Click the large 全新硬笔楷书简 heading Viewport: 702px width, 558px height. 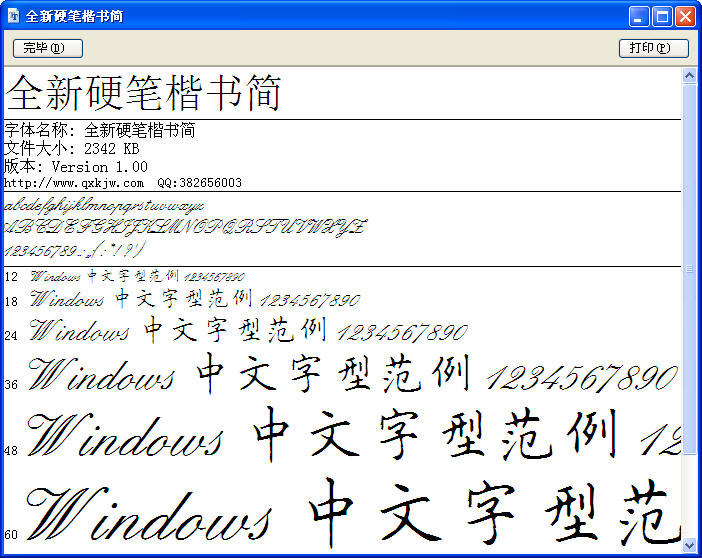click(x=144, y=93)
